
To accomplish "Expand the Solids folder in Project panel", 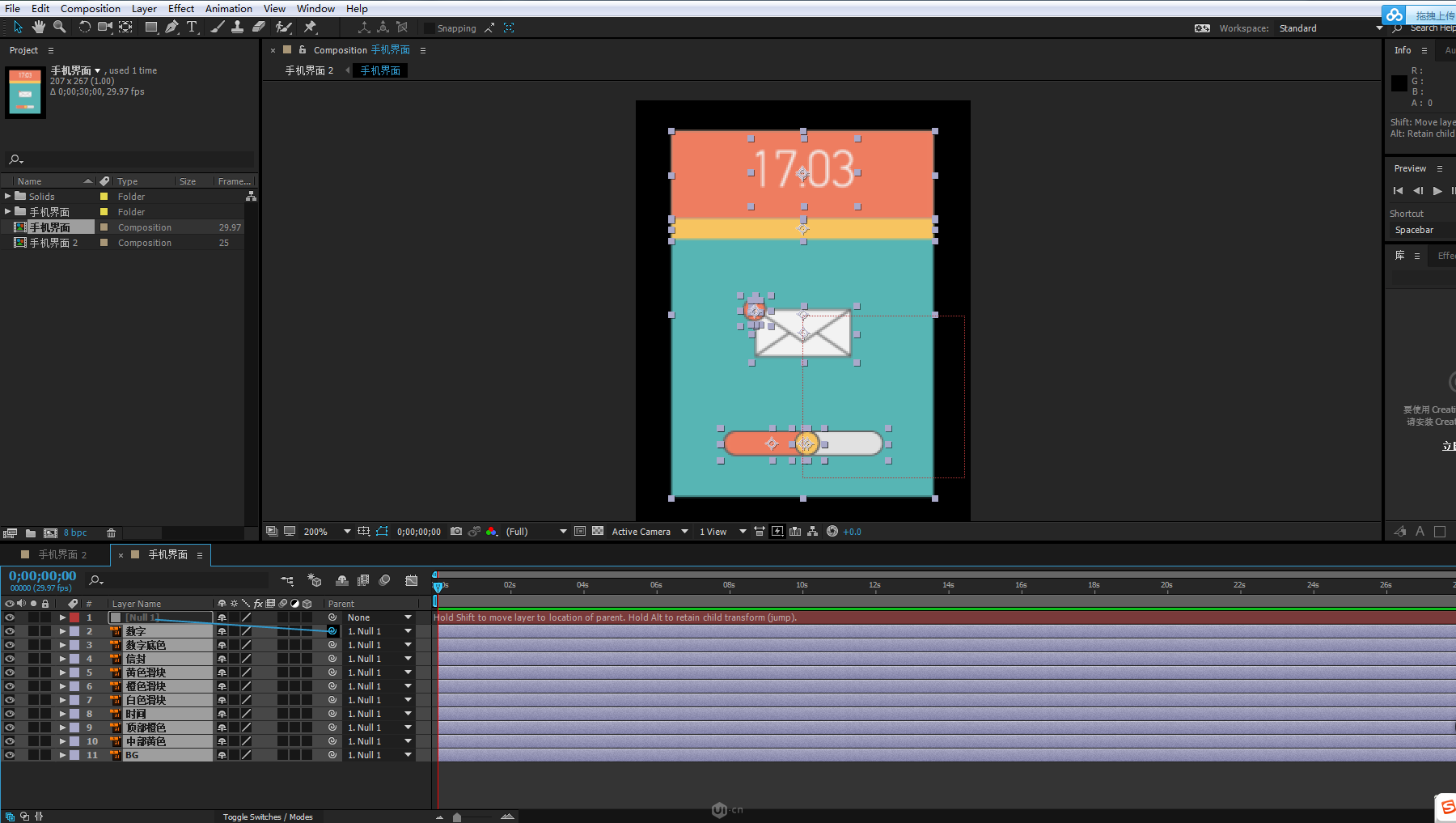I will (8, 196).
